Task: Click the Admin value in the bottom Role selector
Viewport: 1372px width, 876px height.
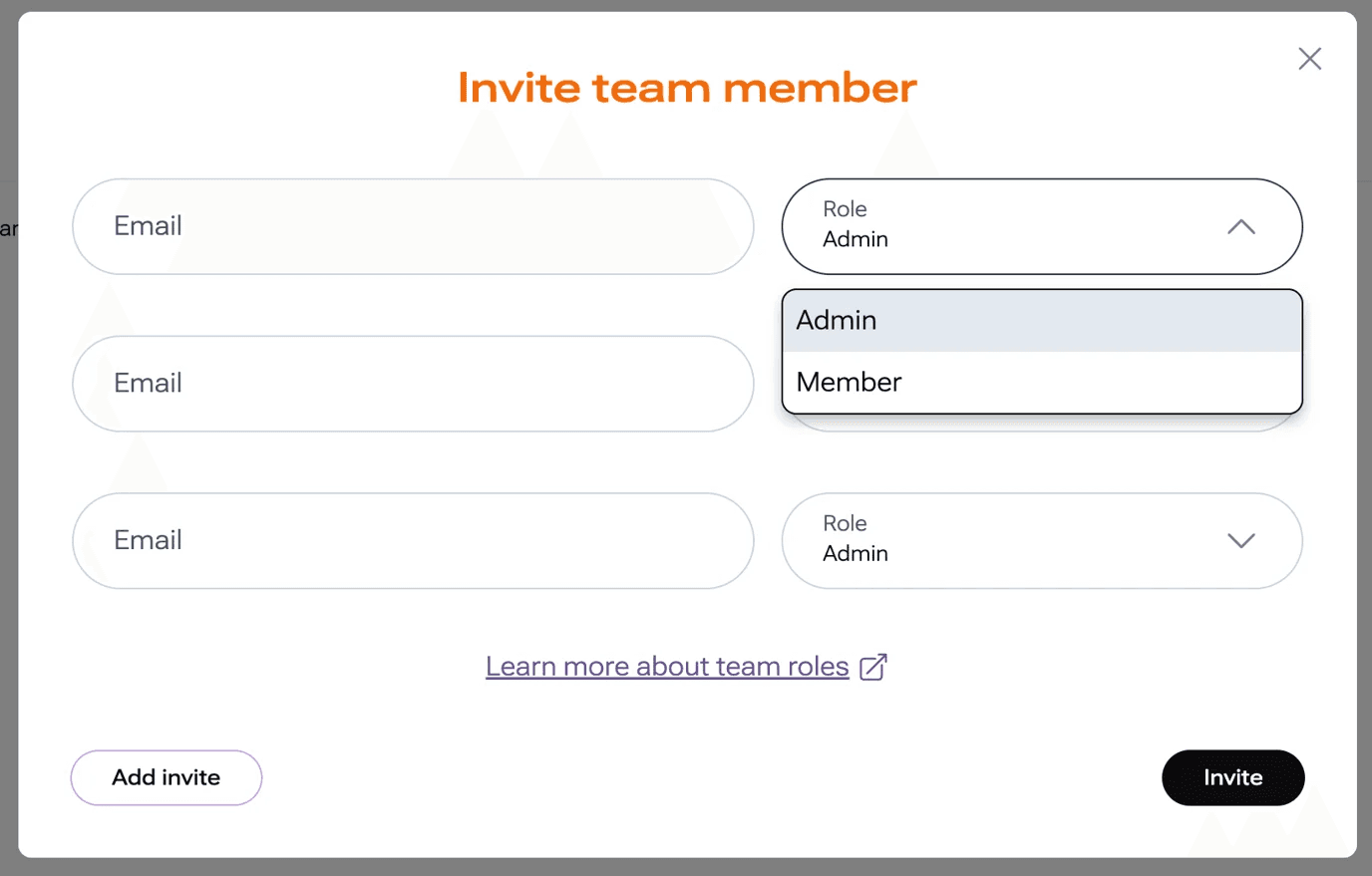Action: [x=855, y=554]
